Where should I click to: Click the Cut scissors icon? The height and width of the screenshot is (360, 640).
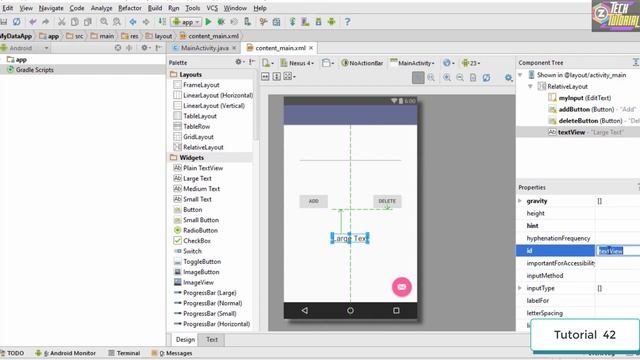62,22
